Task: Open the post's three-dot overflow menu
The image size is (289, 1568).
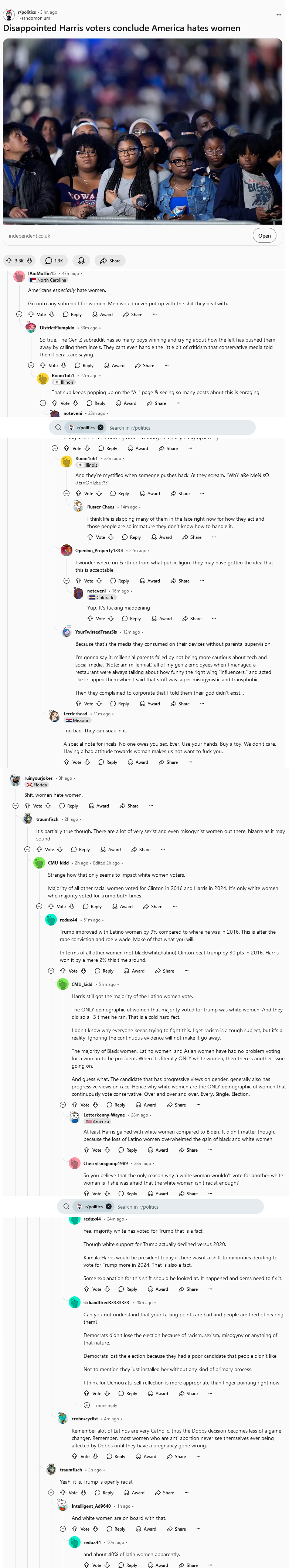Action: click(279, 14)
